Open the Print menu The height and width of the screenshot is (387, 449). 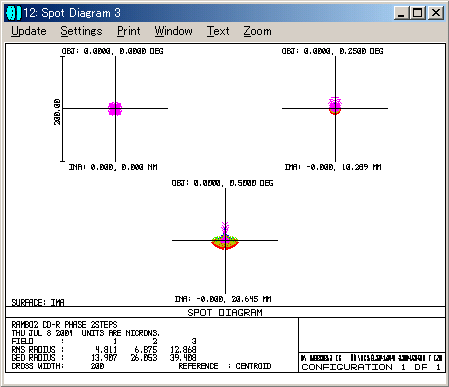129,31
